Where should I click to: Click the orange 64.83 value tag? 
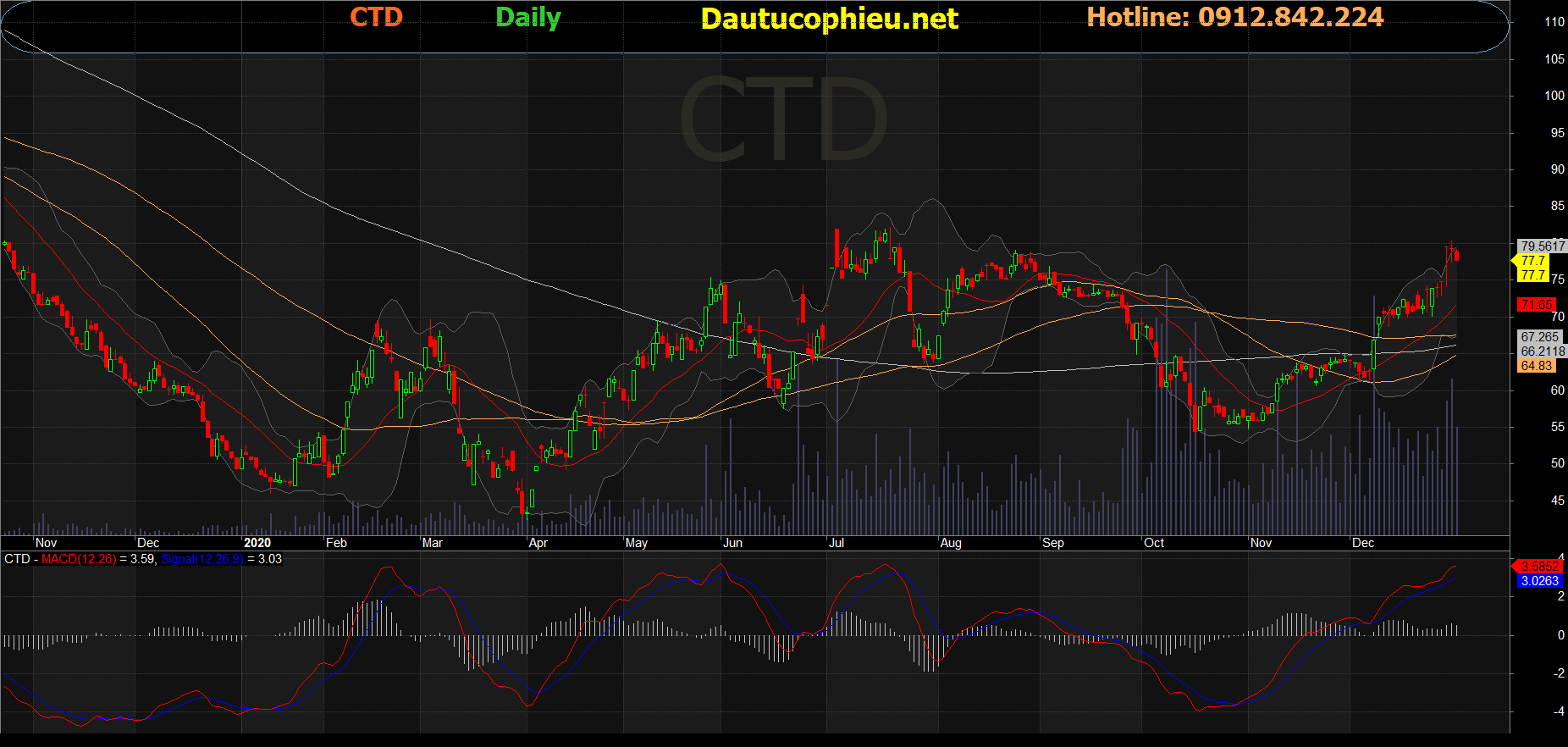click(1537, 366)
